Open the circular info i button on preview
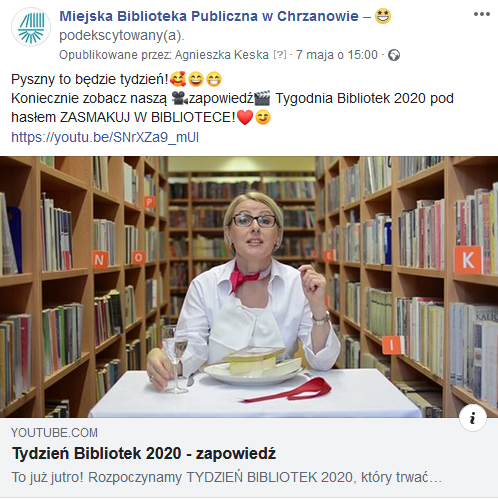Image resolution: width=498 pixels, height=499 pixels. point(473,418)
